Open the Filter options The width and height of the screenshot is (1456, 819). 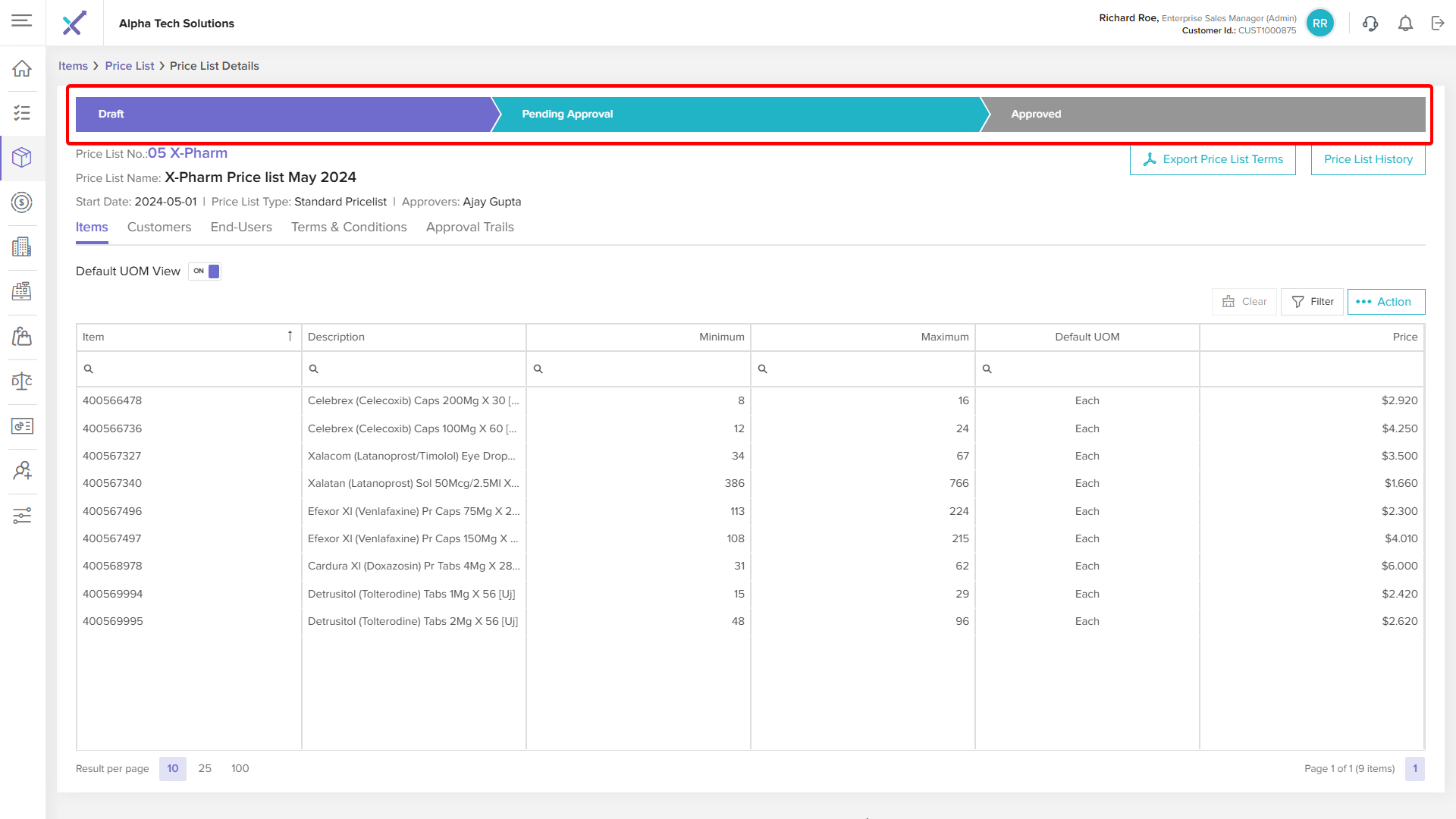(x=1312, y=302)
